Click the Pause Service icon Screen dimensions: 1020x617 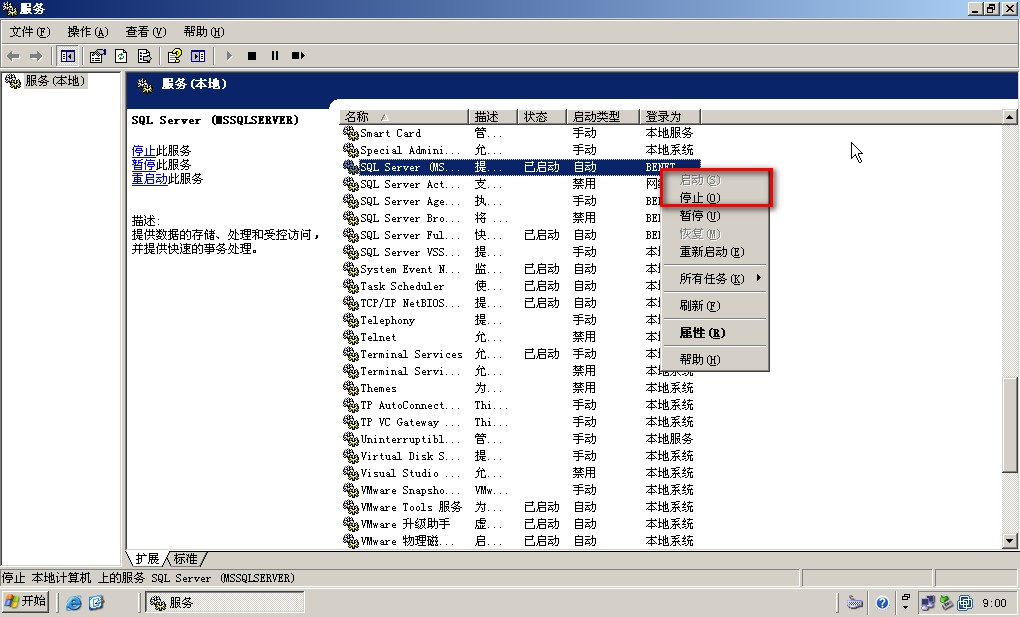[x=275, y=56]
